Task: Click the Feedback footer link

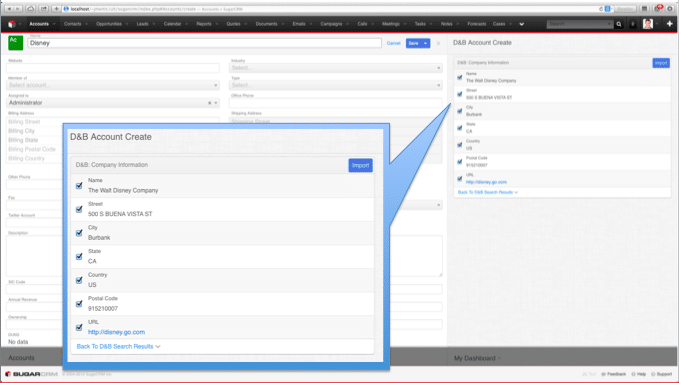Action: coord(614,374)
